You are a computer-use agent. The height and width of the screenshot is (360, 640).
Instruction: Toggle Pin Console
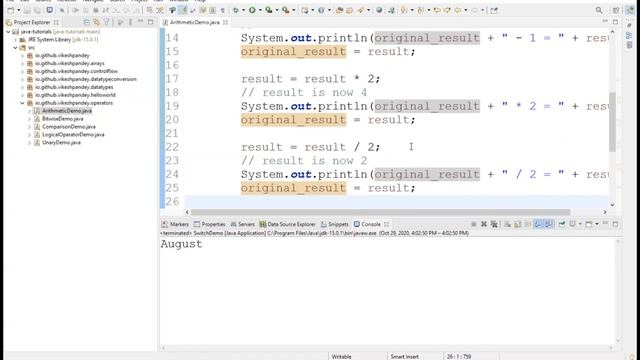(x=562, y=224)
